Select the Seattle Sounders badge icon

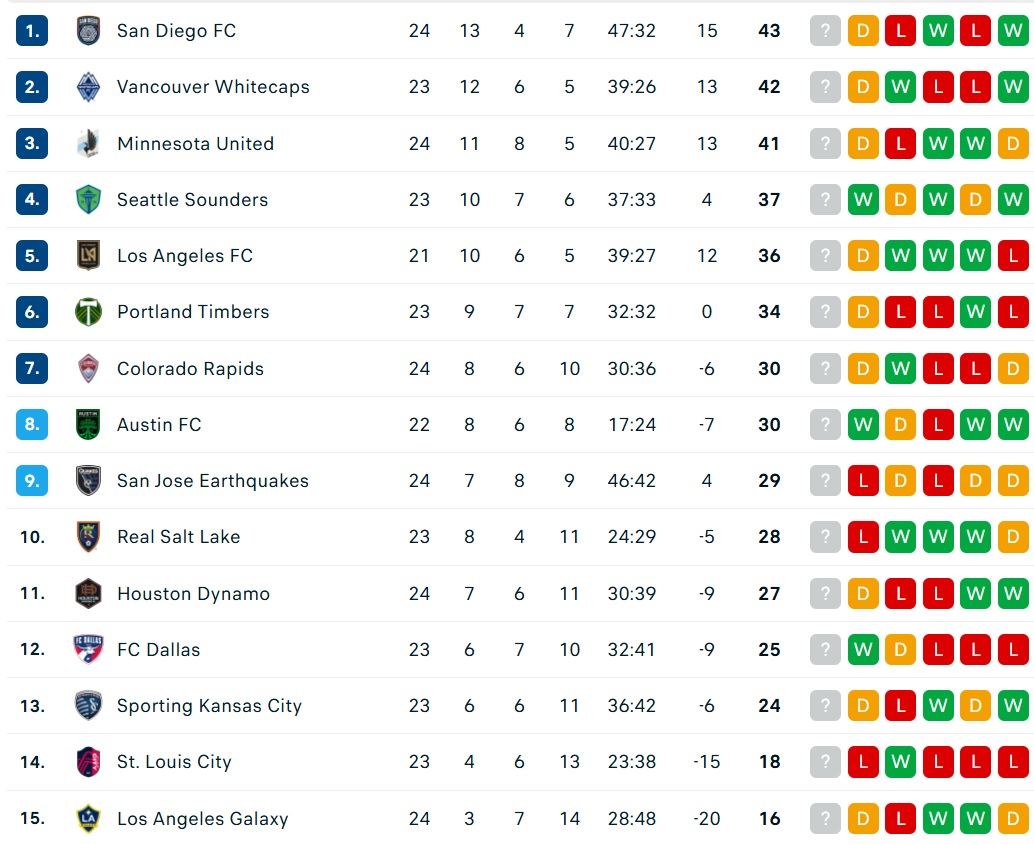[88, 199]
